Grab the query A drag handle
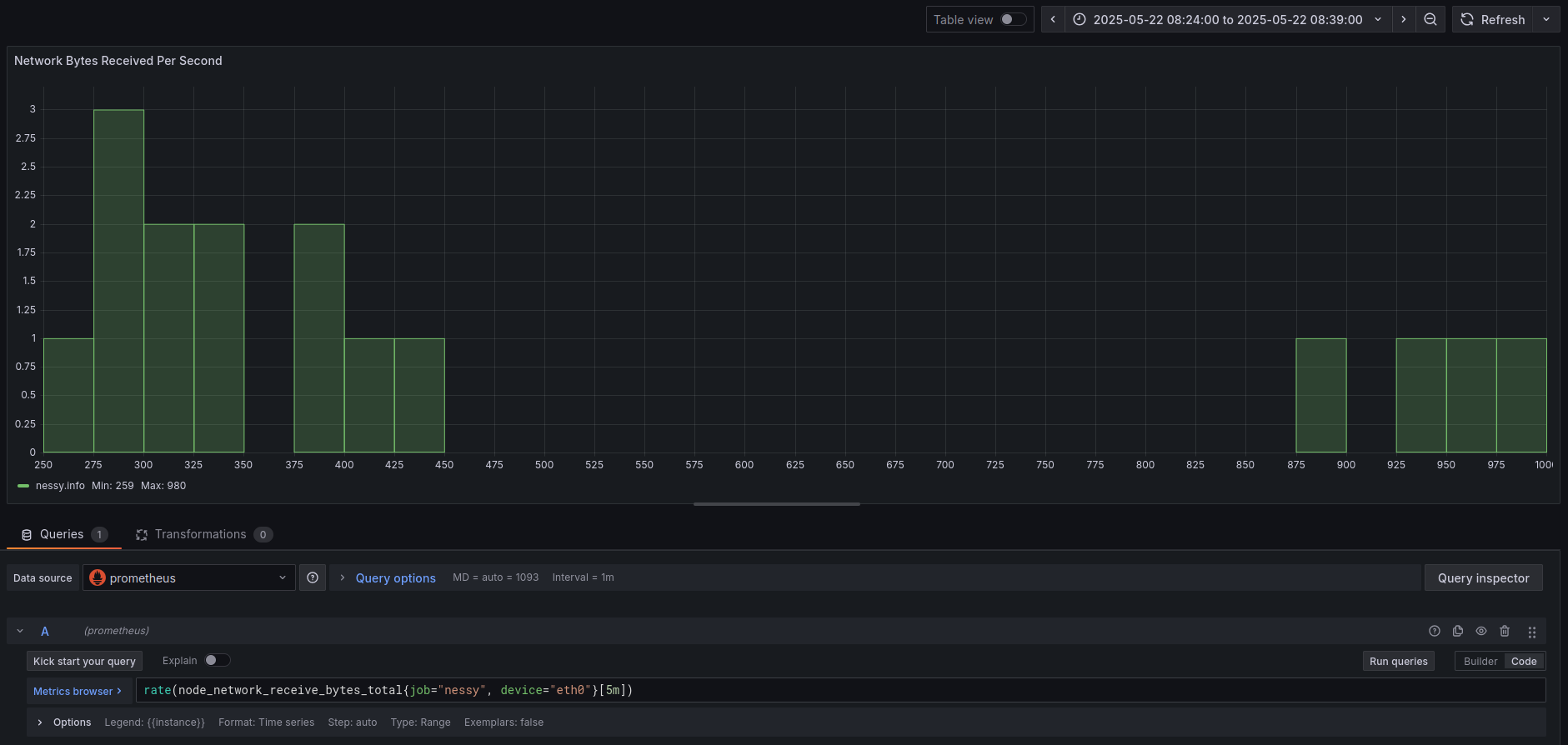This screenshot has width=1568, height=745. (1532, 632)
